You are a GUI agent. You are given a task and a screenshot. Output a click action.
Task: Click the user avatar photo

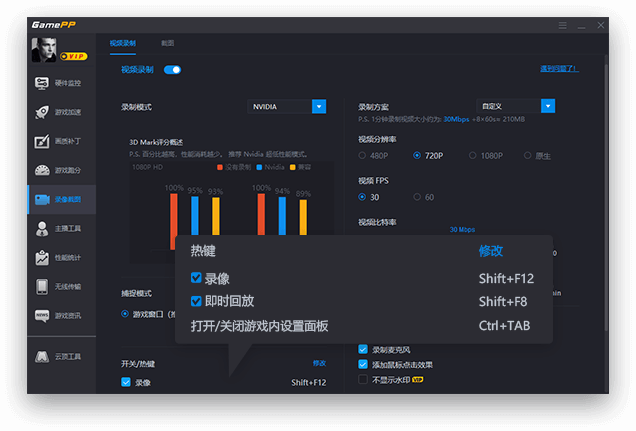click(44, 50)
